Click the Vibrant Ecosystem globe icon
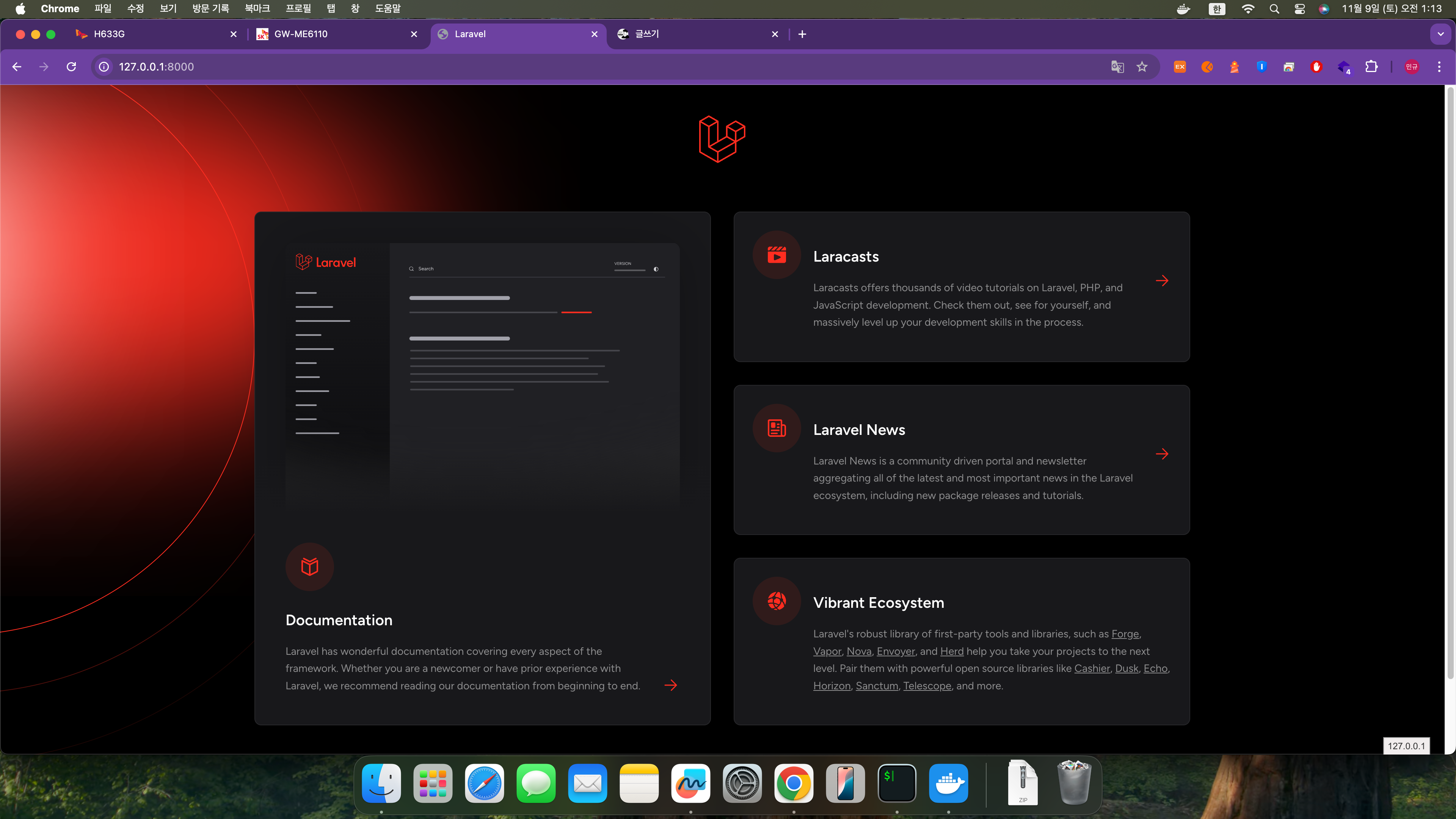This screenshot has height=819, width=1456. pyautogui.click(x=777, y=601)
